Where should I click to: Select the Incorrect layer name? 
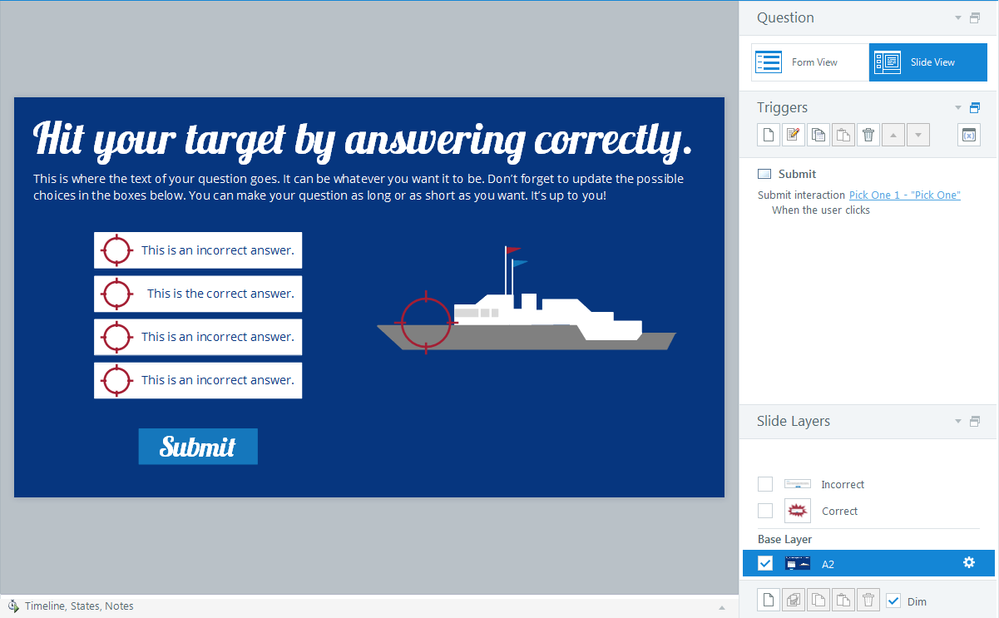842,485
